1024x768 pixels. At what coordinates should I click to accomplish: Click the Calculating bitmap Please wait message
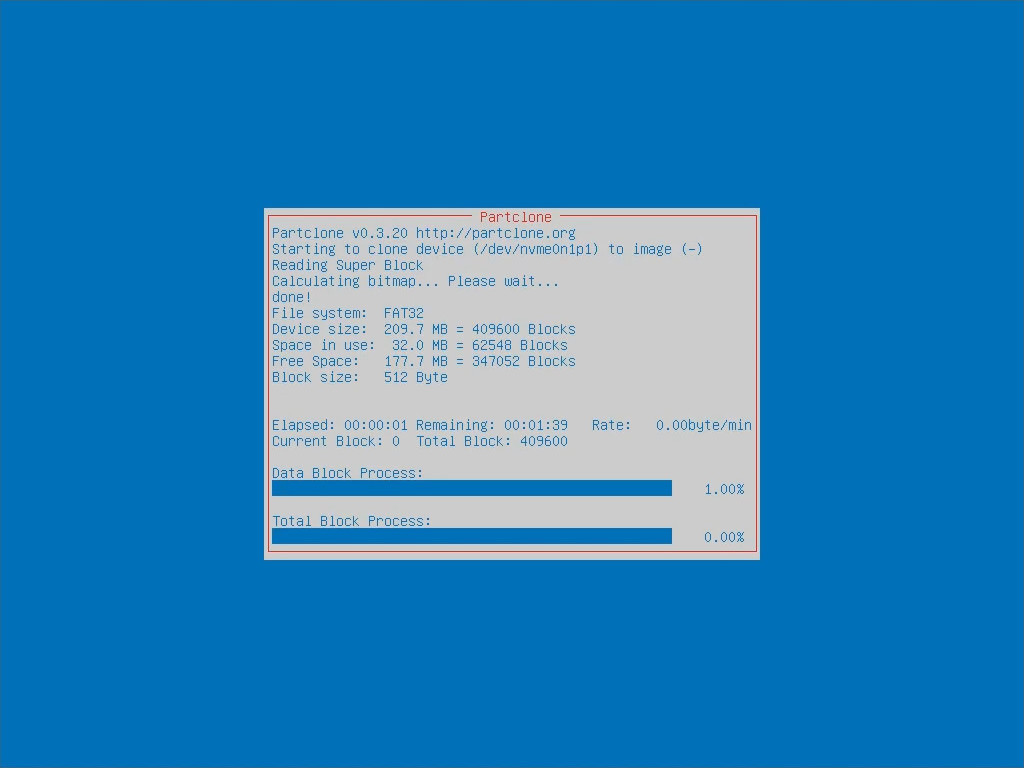(415, 281)
